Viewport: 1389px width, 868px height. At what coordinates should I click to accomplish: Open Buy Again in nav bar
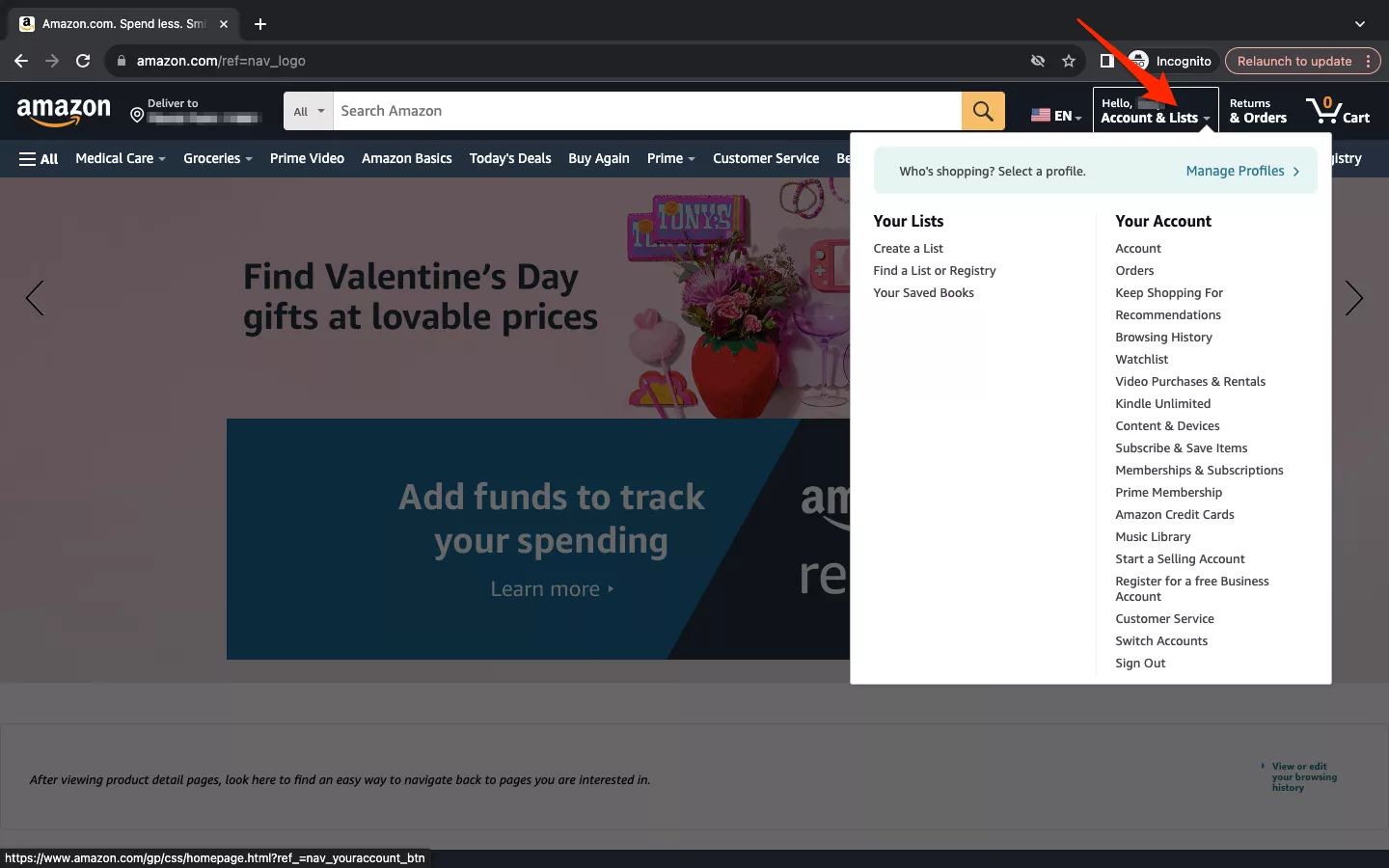[599, 159]
